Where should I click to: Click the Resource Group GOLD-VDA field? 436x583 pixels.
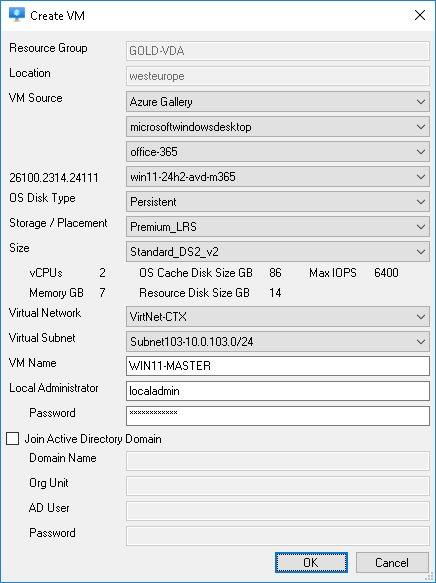coord(278,51)
